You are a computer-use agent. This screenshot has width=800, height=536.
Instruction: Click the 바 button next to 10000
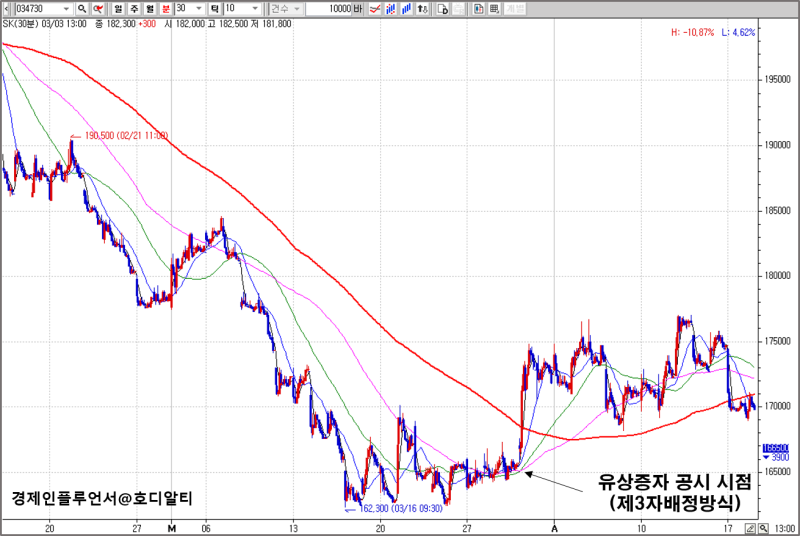pos(358,9)
